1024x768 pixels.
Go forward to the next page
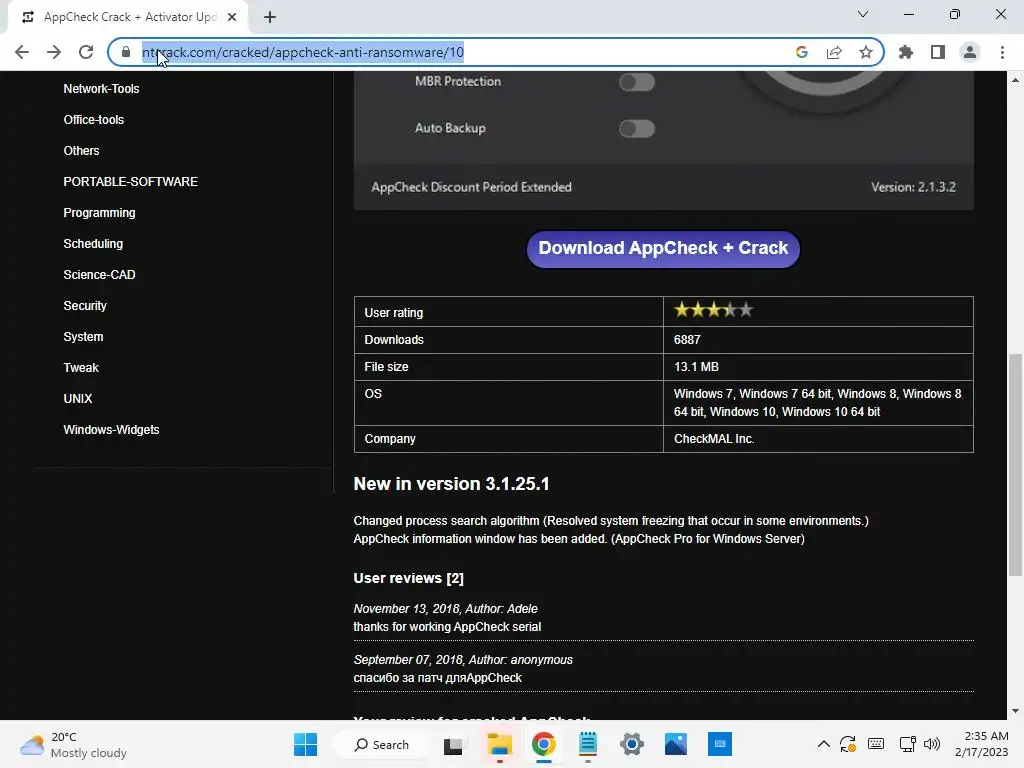[54, 52]
